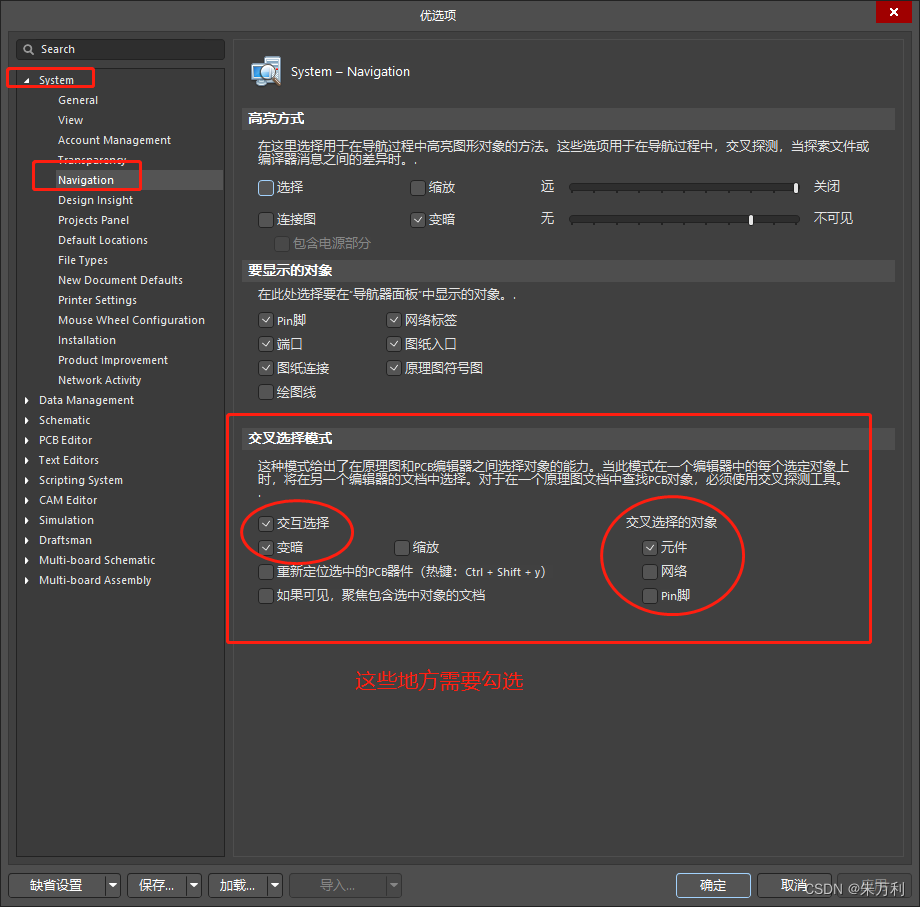Uncheck the 交互选择 checkbox
This screenshot has height=907, width=920.
265,523
